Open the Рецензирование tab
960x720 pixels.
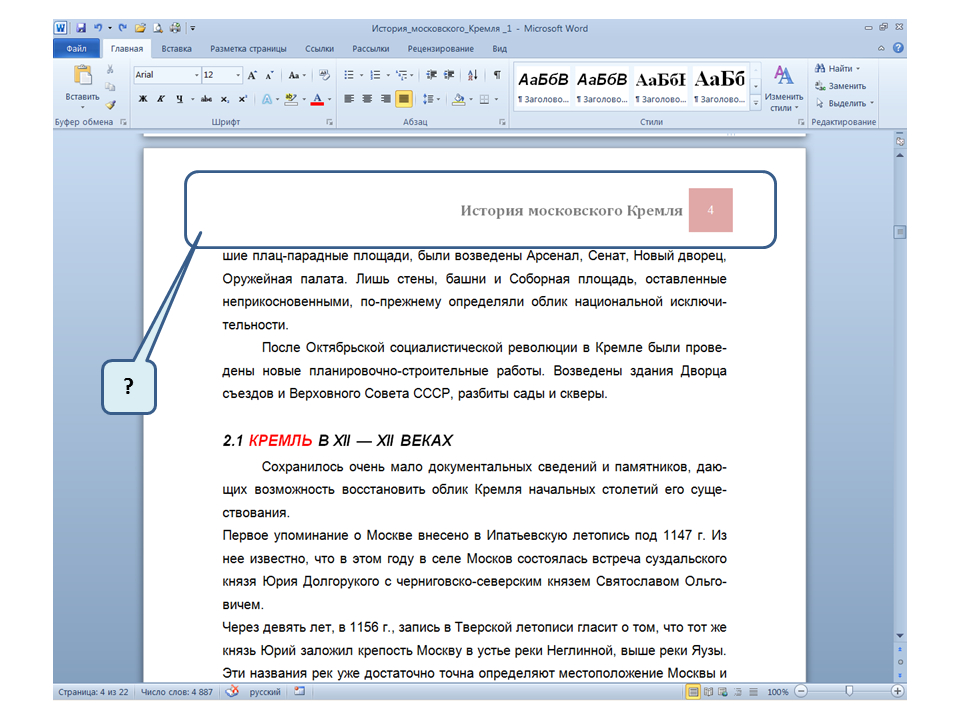pos(440,48)
